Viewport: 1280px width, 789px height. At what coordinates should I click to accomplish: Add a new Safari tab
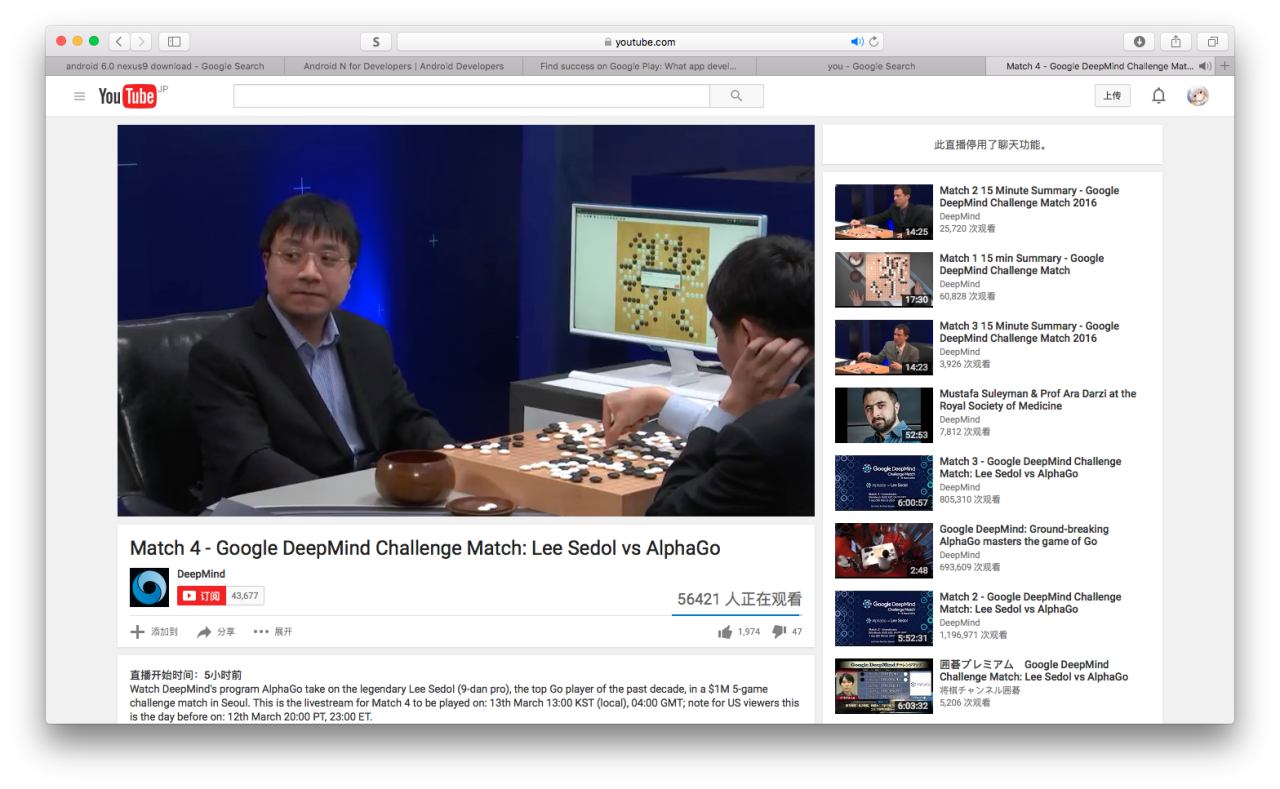coord(1225,66)
